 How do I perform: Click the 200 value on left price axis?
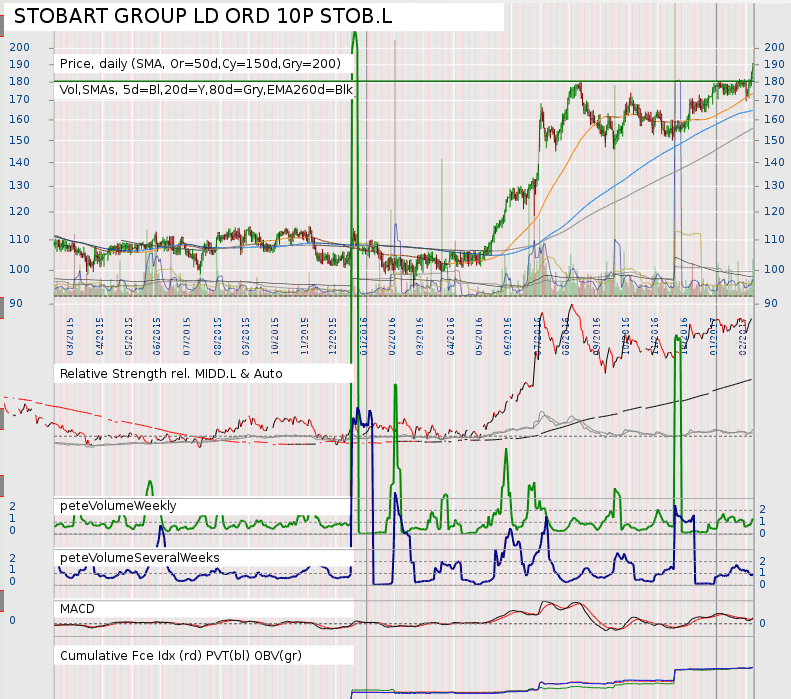[20, 47]
